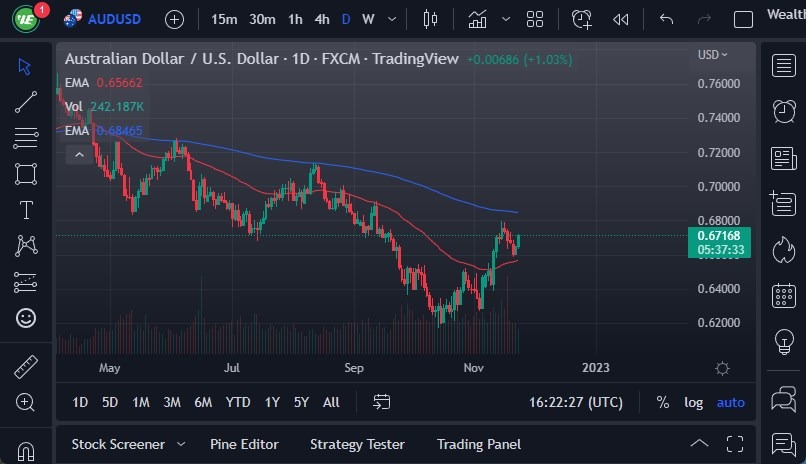This screenshot has width=806, height=464.
Task: Switch to the Pine Editor tab
Action: [x=244, y=444]
